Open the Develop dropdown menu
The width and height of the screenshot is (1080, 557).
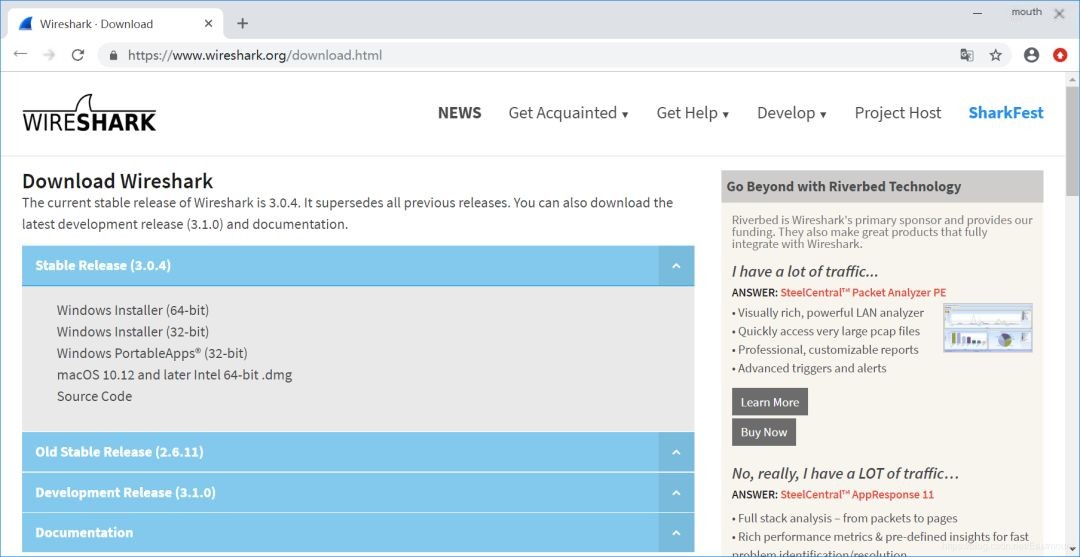point(791,113)
